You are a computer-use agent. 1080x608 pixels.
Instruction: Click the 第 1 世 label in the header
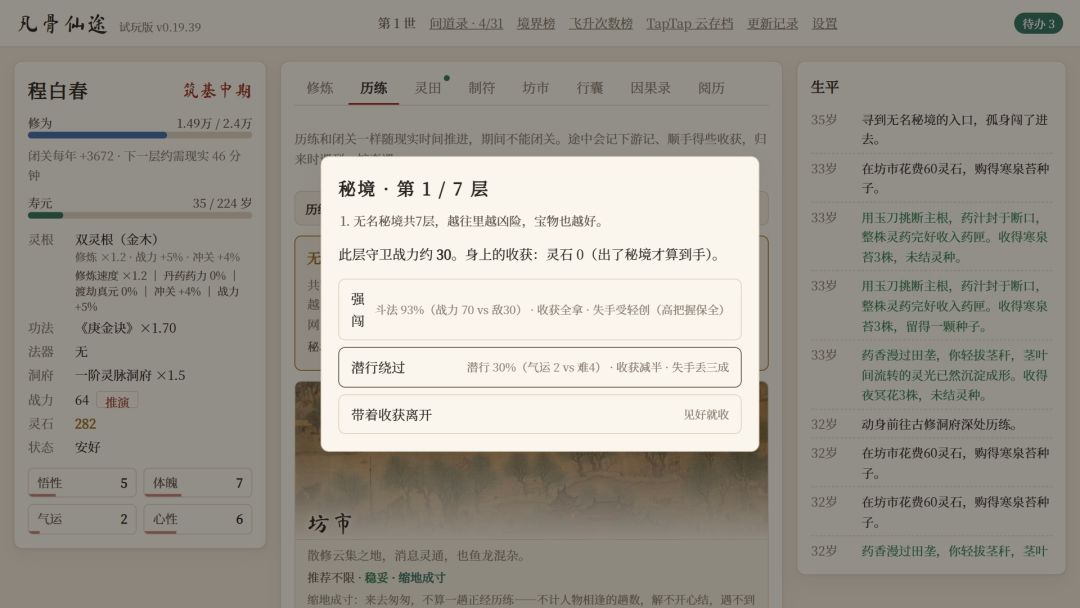(396, 23)
